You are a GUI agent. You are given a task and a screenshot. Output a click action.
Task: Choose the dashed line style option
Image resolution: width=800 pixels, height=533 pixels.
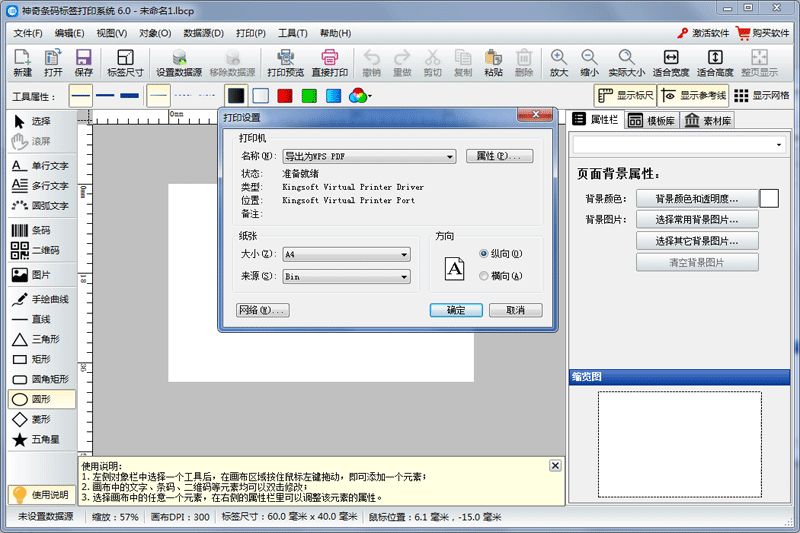pyautogui.click(x=183, y=95)
